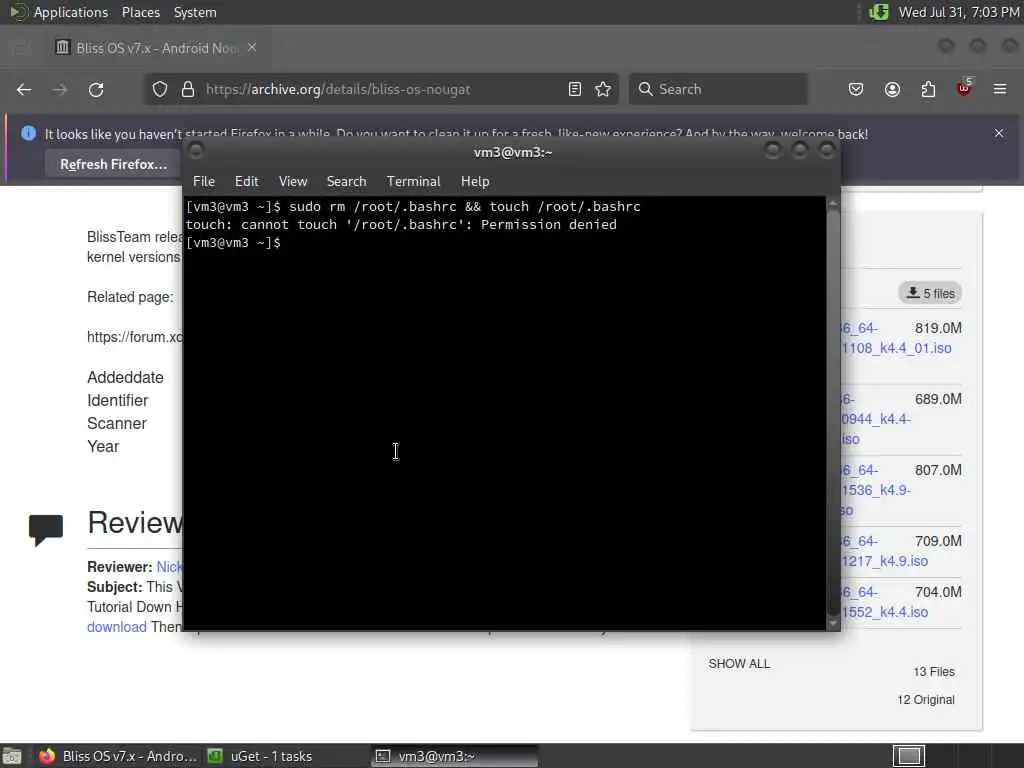Screen dimensions: 1024x768
Task: Open the Places panel menu
Action: pos(140,12)
